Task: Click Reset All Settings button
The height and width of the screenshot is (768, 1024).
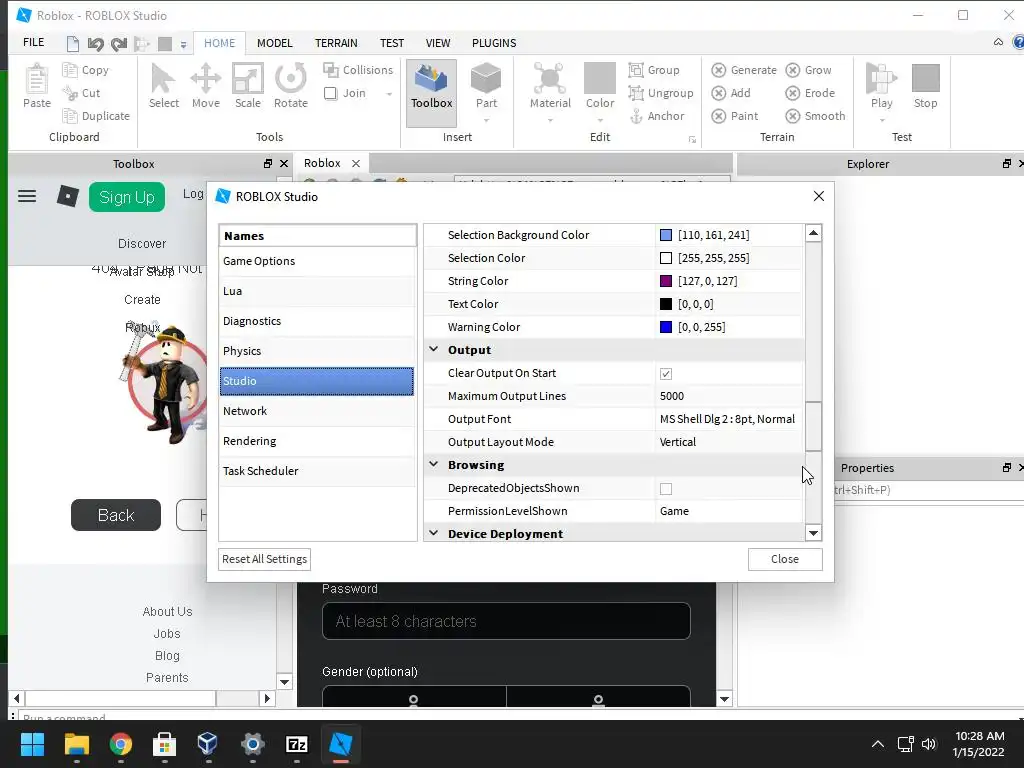Action: pyautogui.click(x=264, y=559)
